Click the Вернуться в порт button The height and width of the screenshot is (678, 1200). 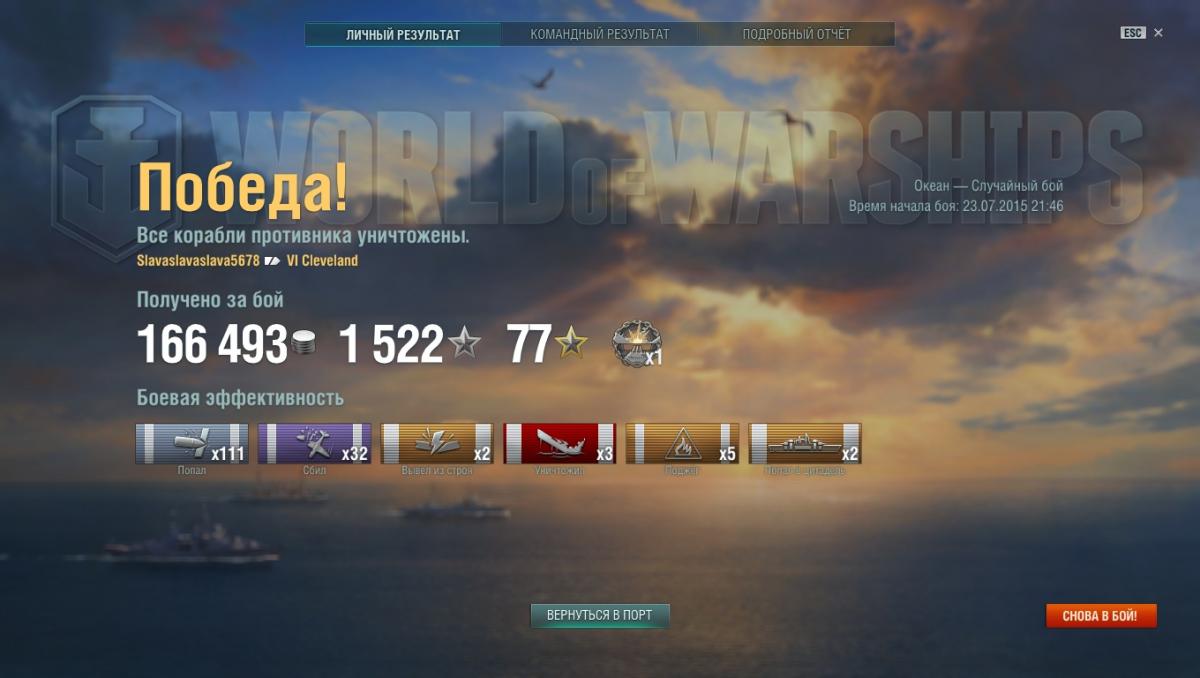tap(599, 615)
